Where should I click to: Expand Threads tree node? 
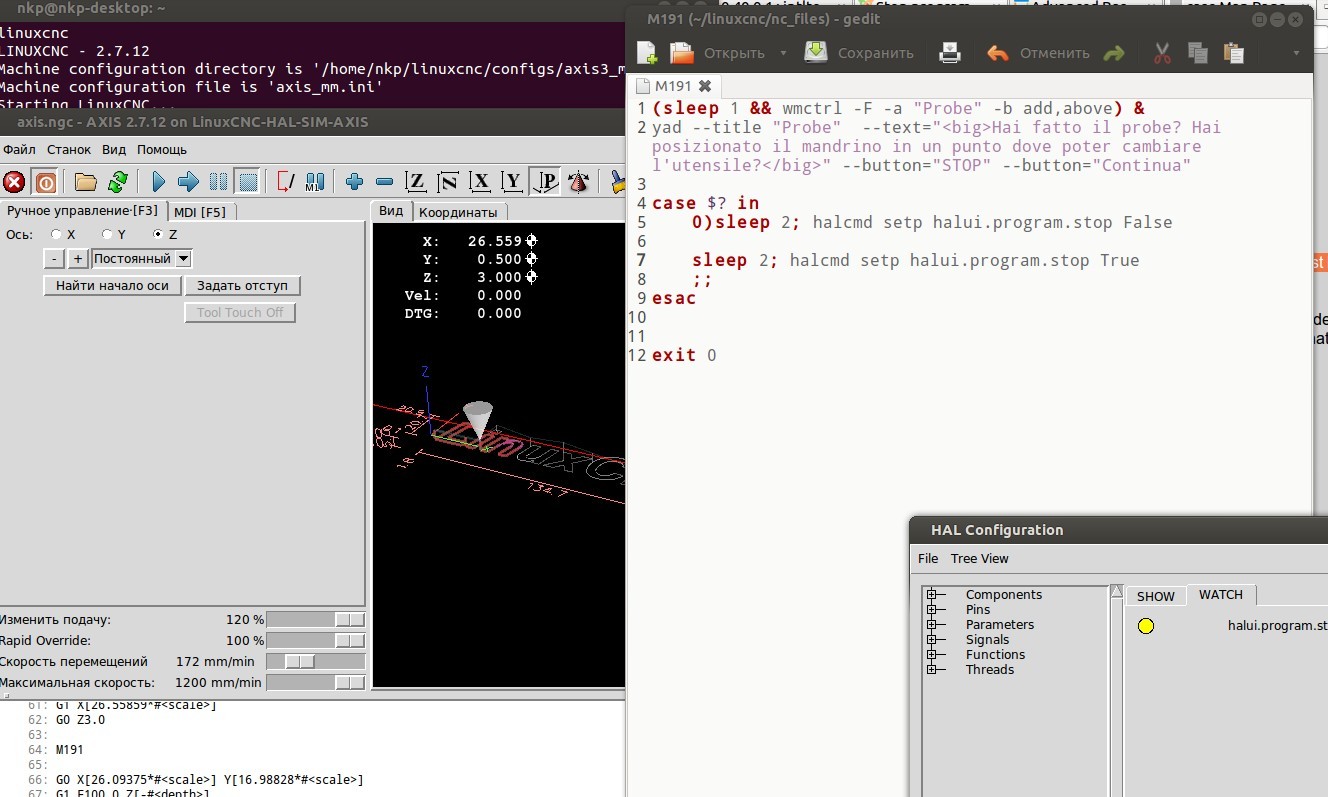coord(931,670)
